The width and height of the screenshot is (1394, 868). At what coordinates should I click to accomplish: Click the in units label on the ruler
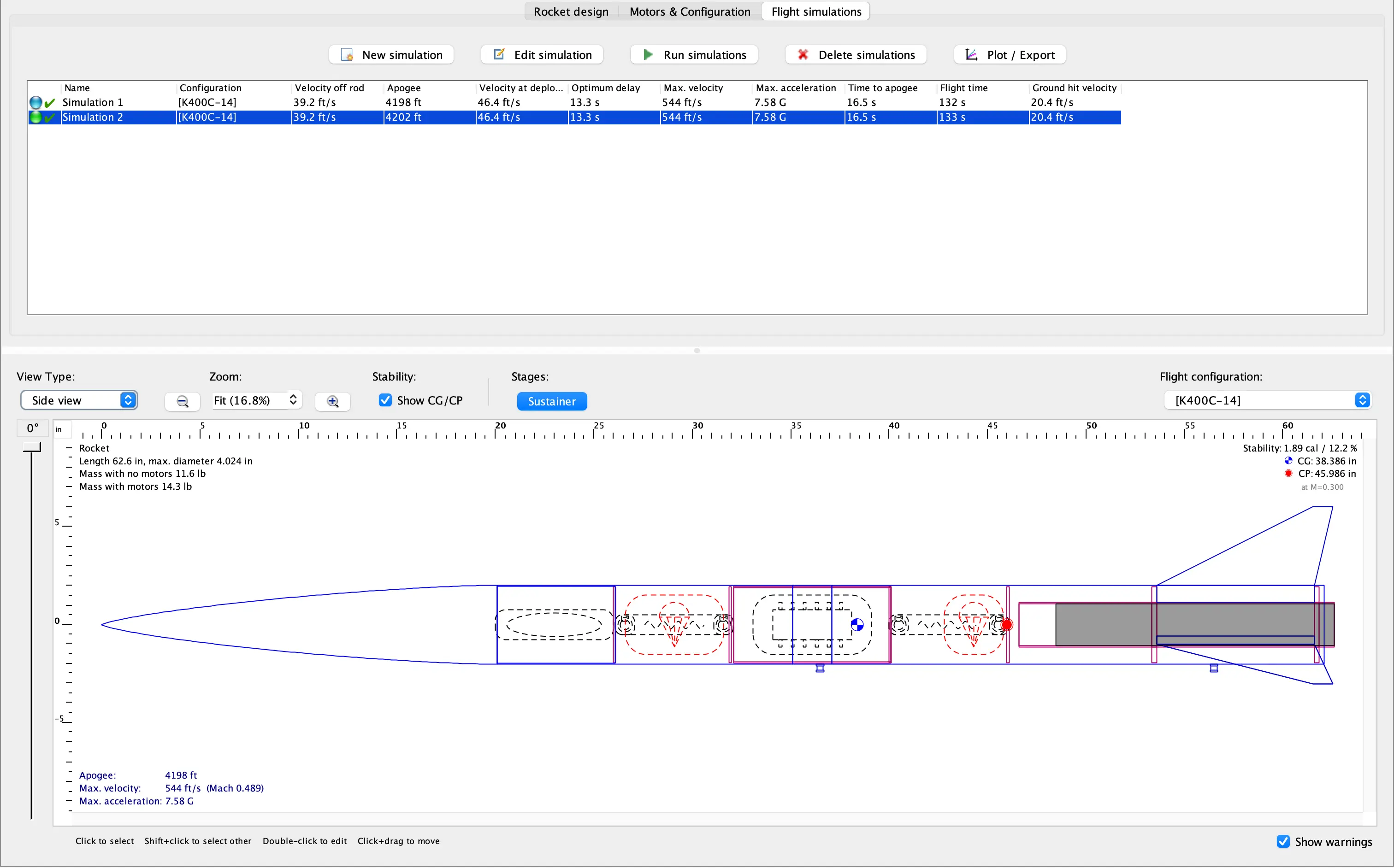pyautogui.click(x=58, y=429)
